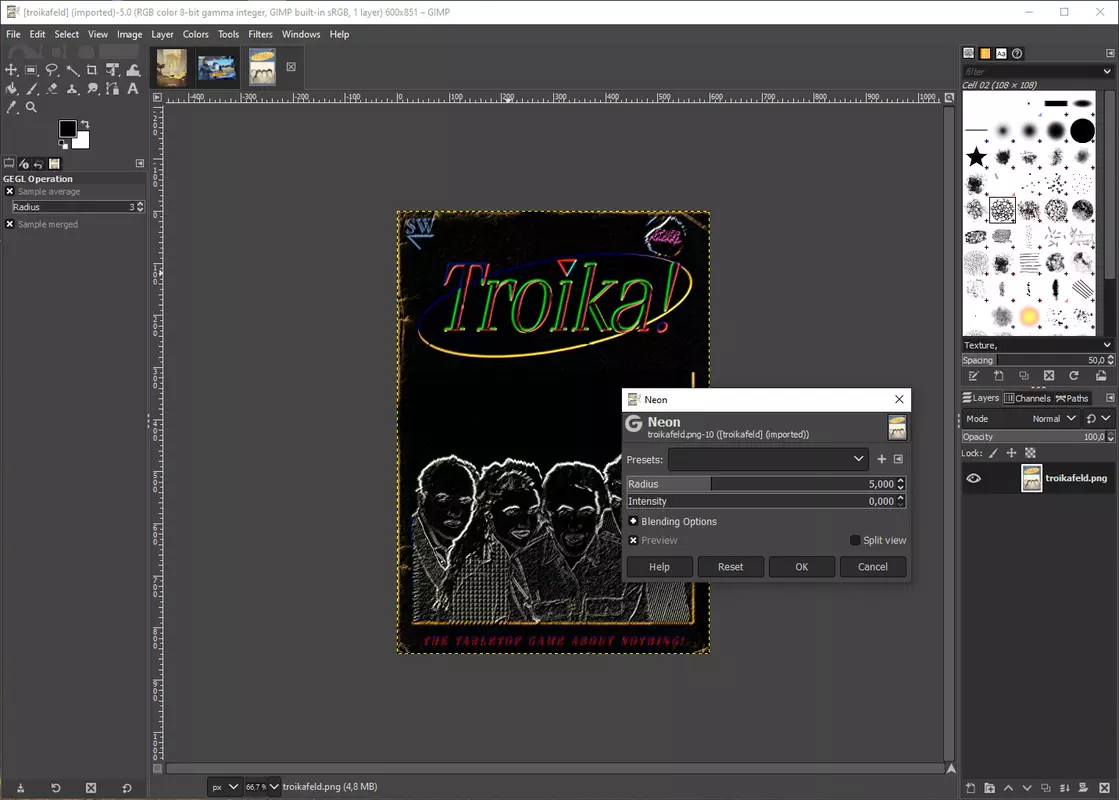Reset colors to default black and white
This screenshot has width=1119, height=800.
[63, 144]
